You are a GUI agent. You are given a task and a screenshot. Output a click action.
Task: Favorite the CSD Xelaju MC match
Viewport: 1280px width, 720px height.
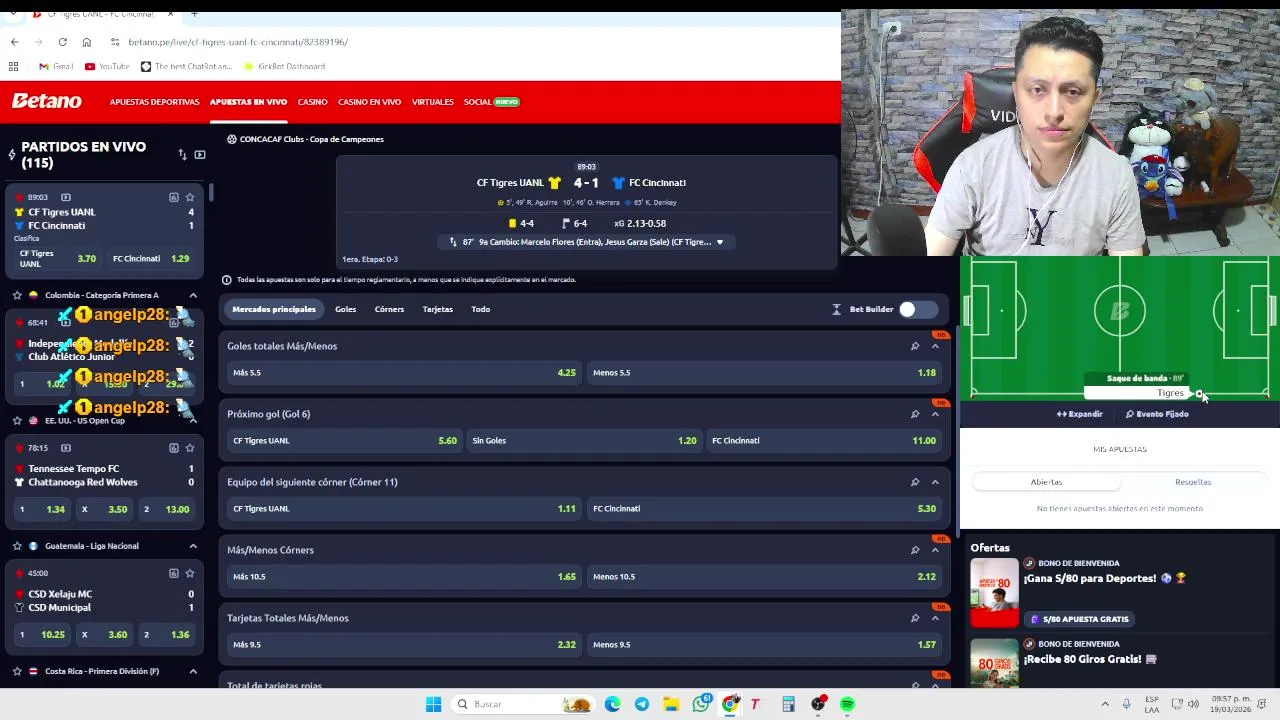[190, 573]
